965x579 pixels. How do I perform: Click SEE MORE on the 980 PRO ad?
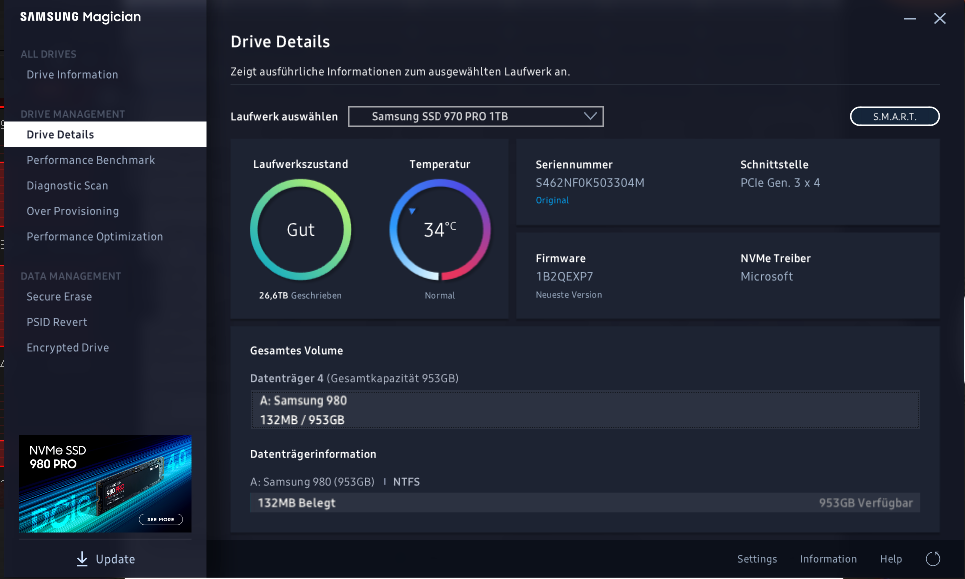(x=161, y=519)
